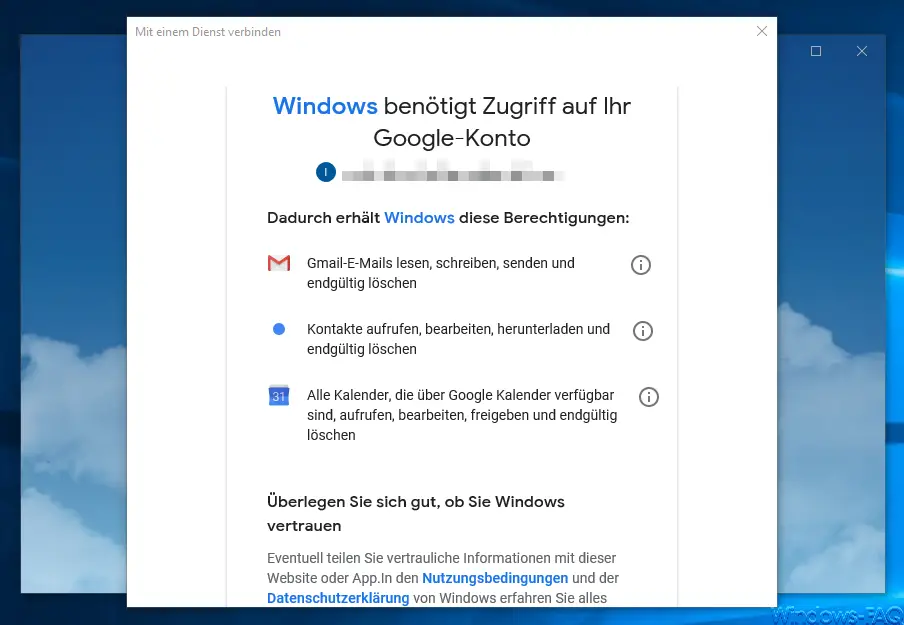Click the Google Kalender 31 icon

point(279,396)
